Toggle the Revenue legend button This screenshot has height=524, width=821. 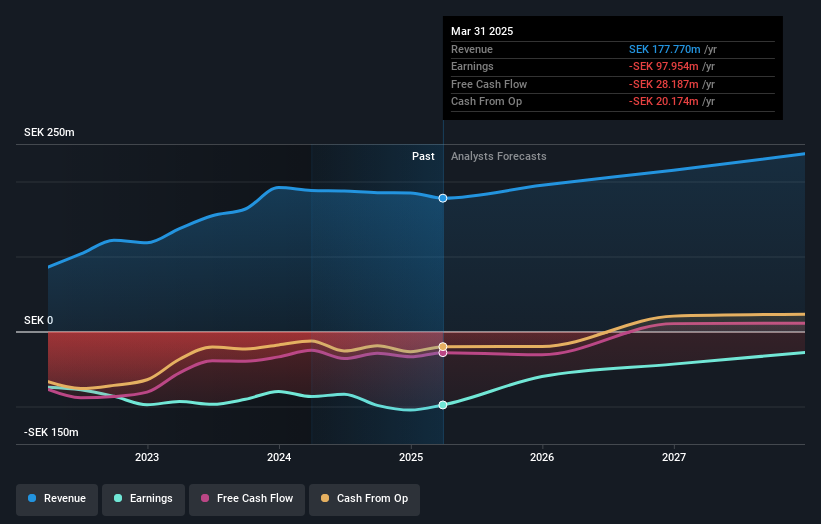point(57,499)
